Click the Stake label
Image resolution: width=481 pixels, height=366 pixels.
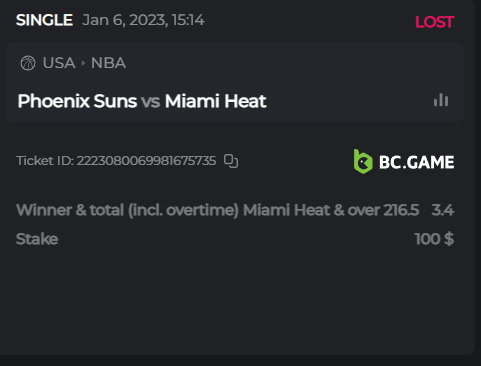tap(37, 239)
